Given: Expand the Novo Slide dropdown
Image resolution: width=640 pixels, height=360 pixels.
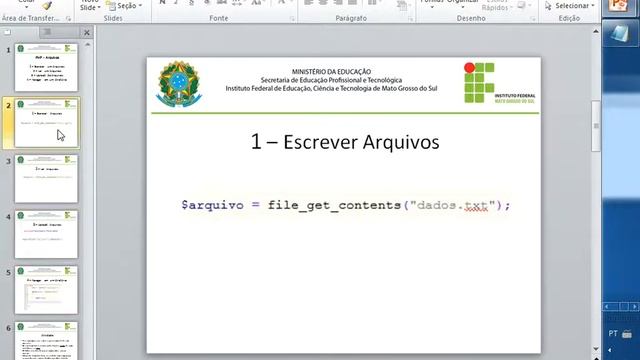Looking at the screenshot, I should click(99, 8).
